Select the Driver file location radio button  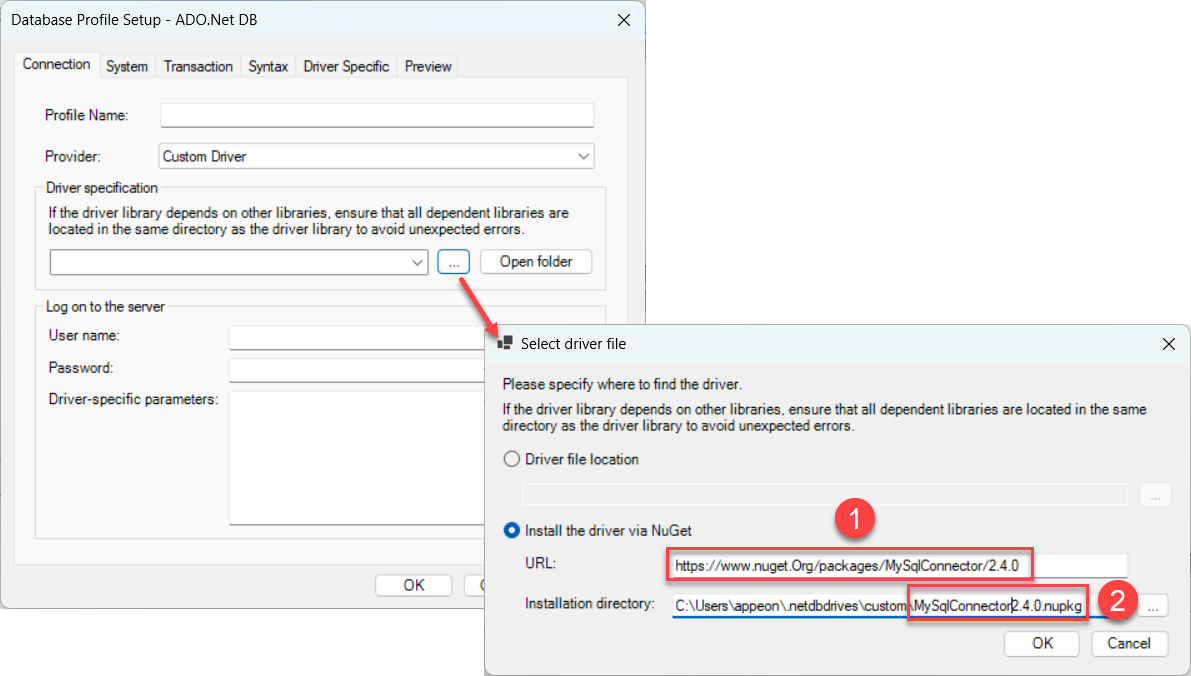click(x=512, y=460)
